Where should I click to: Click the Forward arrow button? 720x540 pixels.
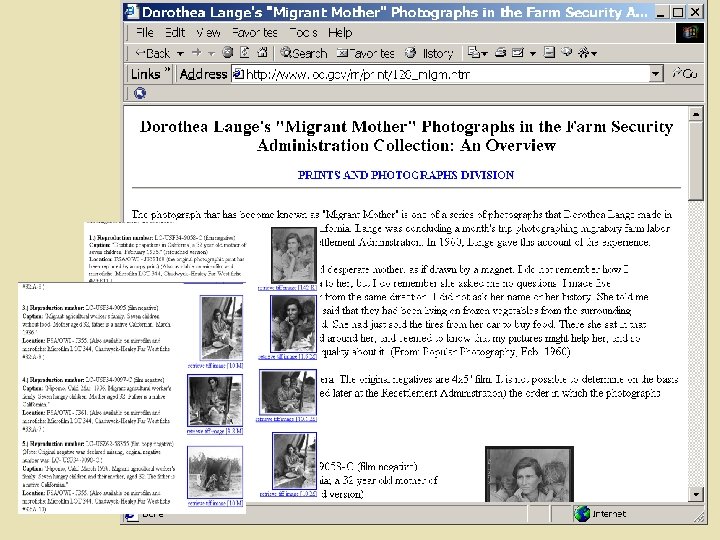pyautogui.click(x=197, y=53)
